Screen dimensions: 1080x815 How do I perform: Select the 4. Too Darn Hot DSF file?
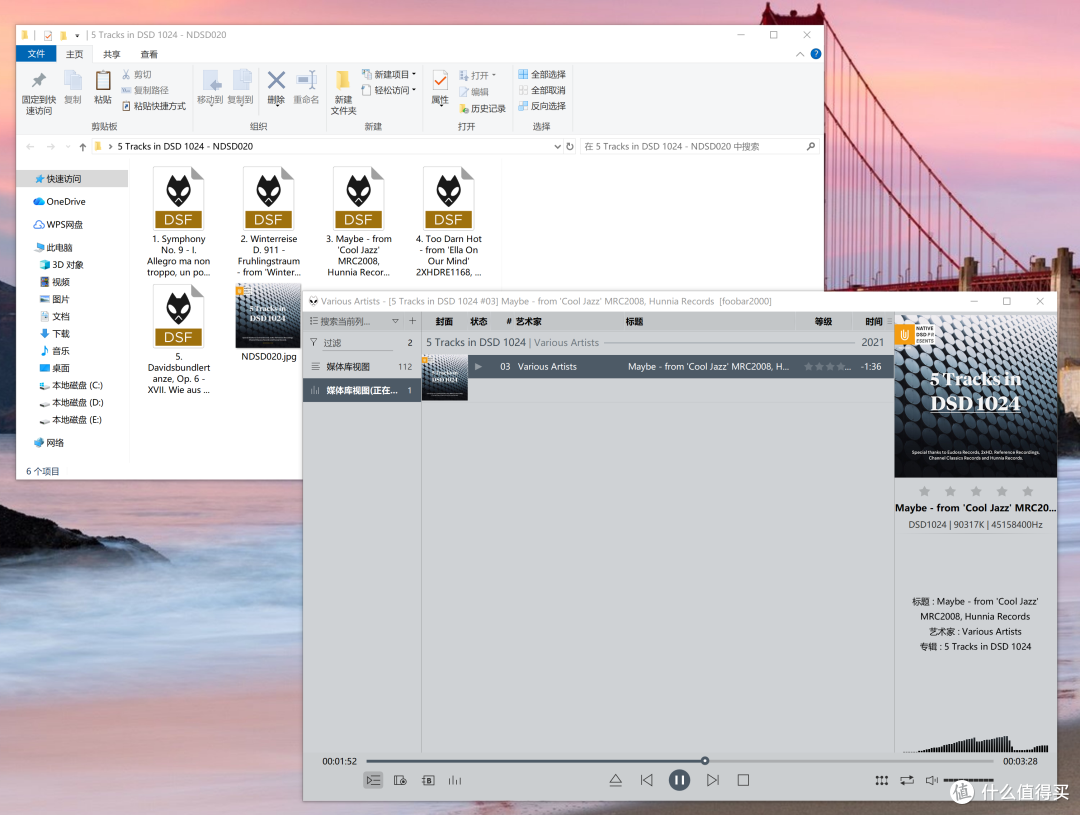448,222
